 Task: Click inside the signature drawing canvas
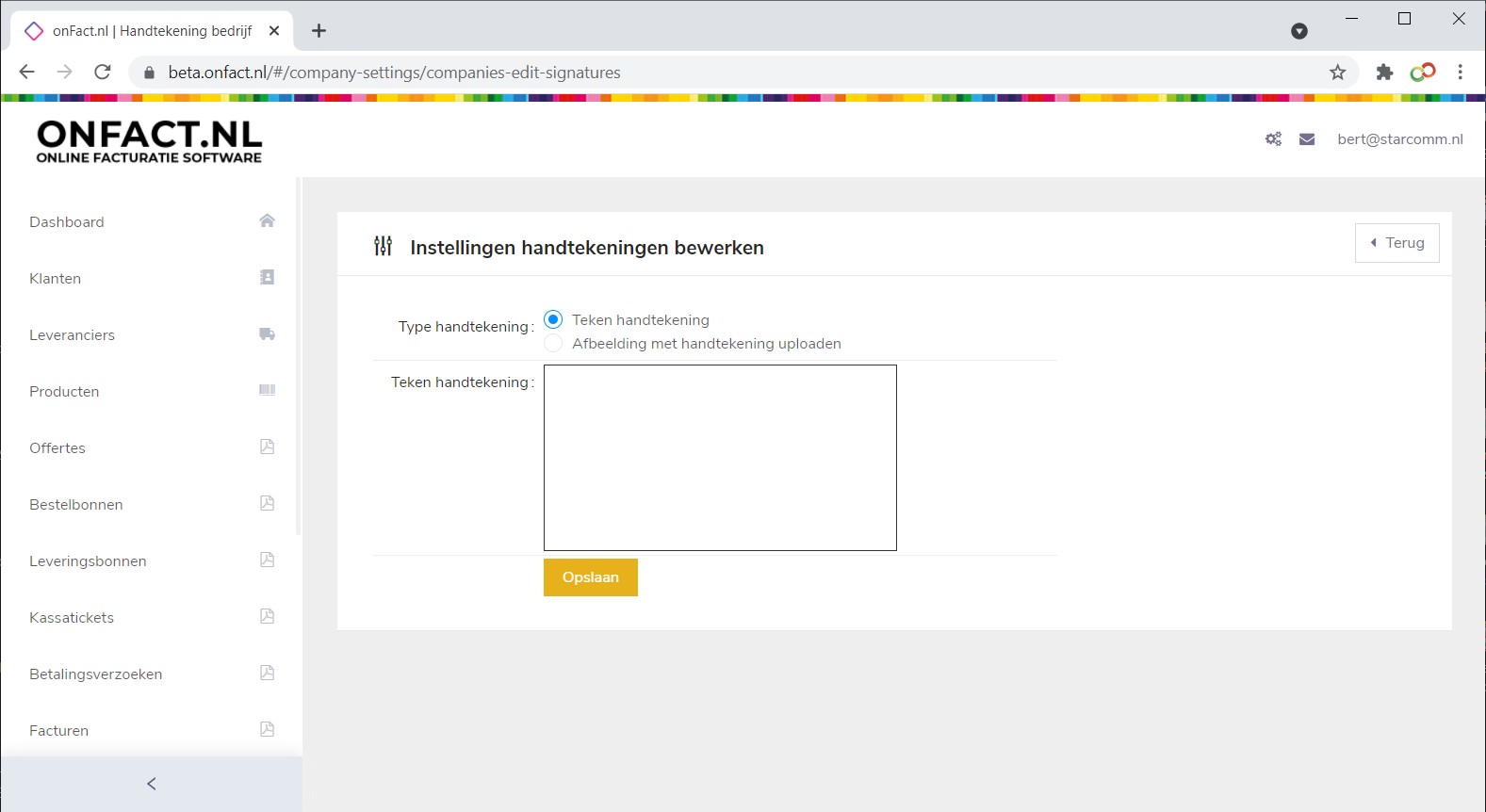[x=720, y=458]
